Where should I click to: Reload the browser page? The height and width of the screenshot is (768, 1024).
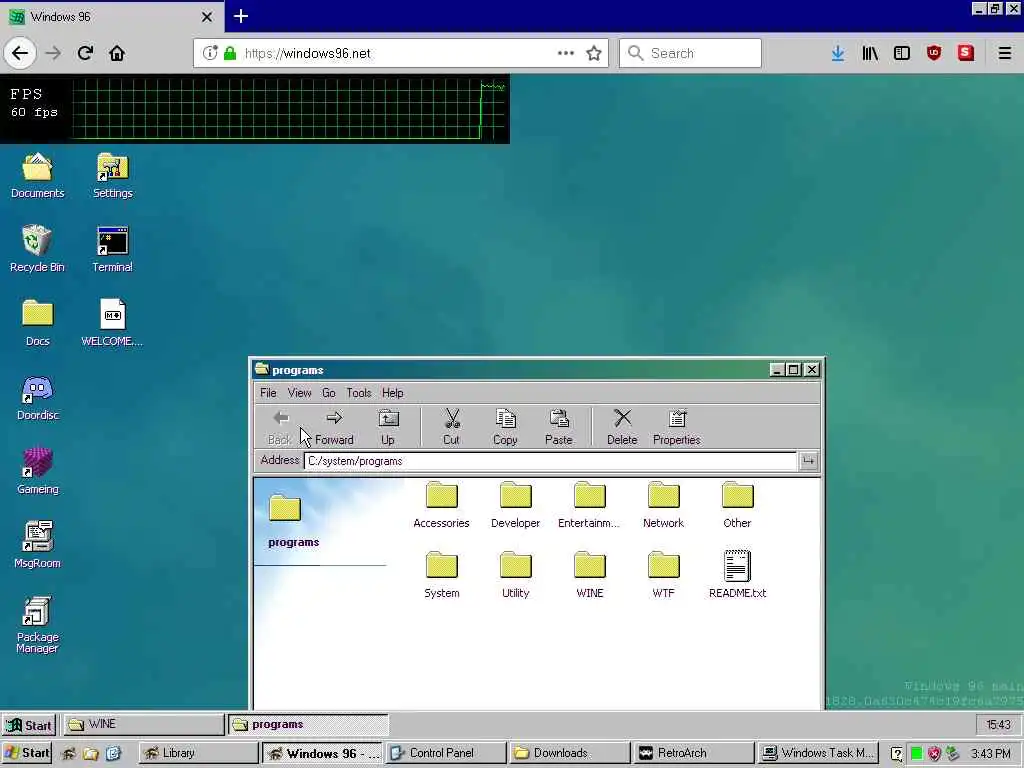pyautogui.click(x=85, y=53)
